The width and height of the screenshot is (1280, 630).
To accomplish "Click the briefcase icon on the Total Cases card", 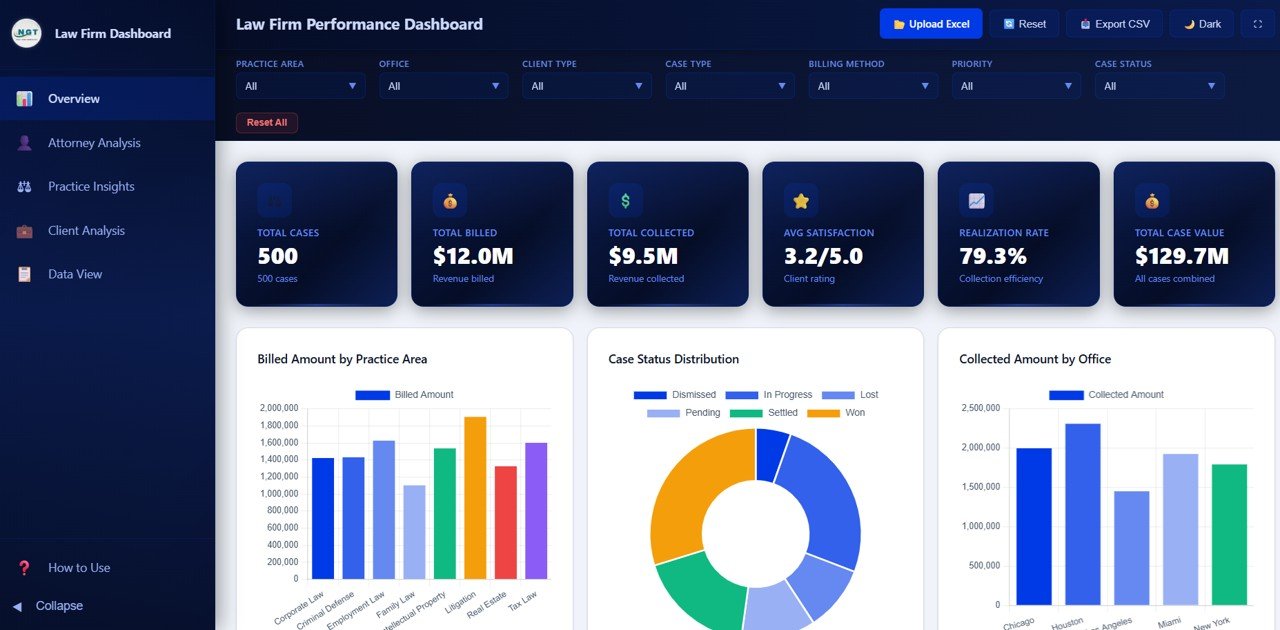I will click(273, 200).
